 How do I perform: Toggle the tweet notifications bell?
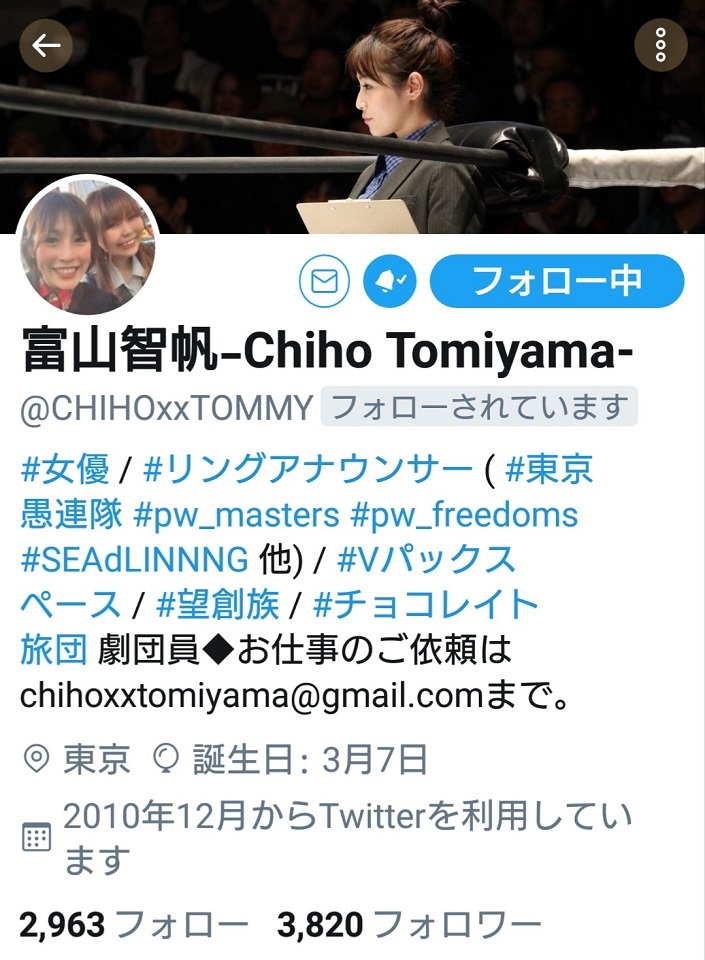[x=390, y=282]
